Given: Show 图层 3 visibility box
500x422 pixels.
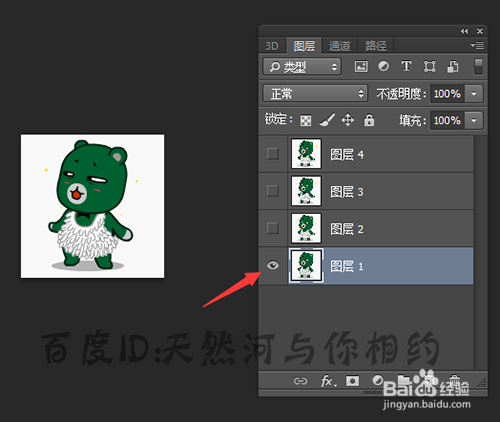Looking at the screenshot, I should (273, 191).
